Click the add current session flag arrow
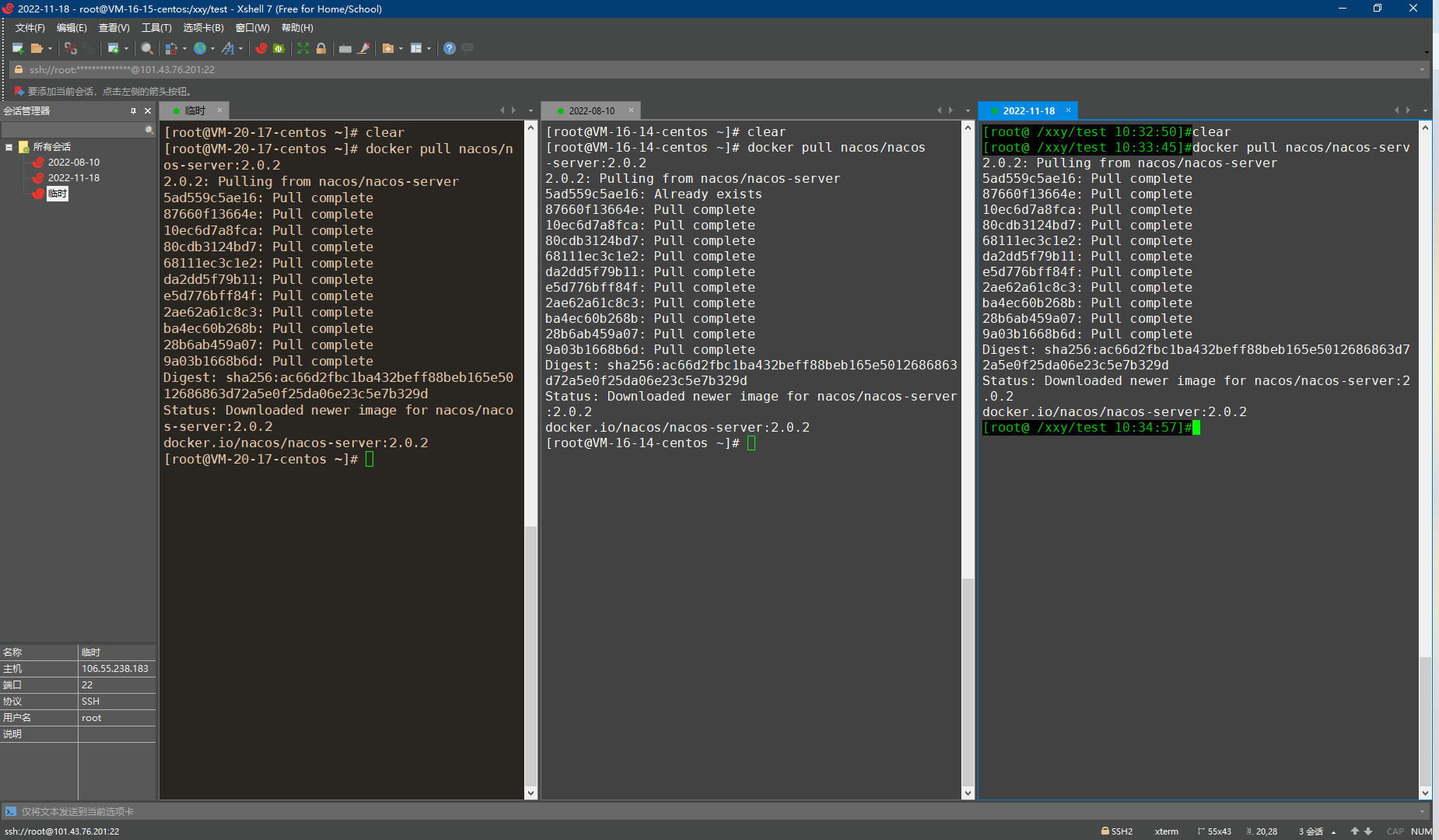 19,91
